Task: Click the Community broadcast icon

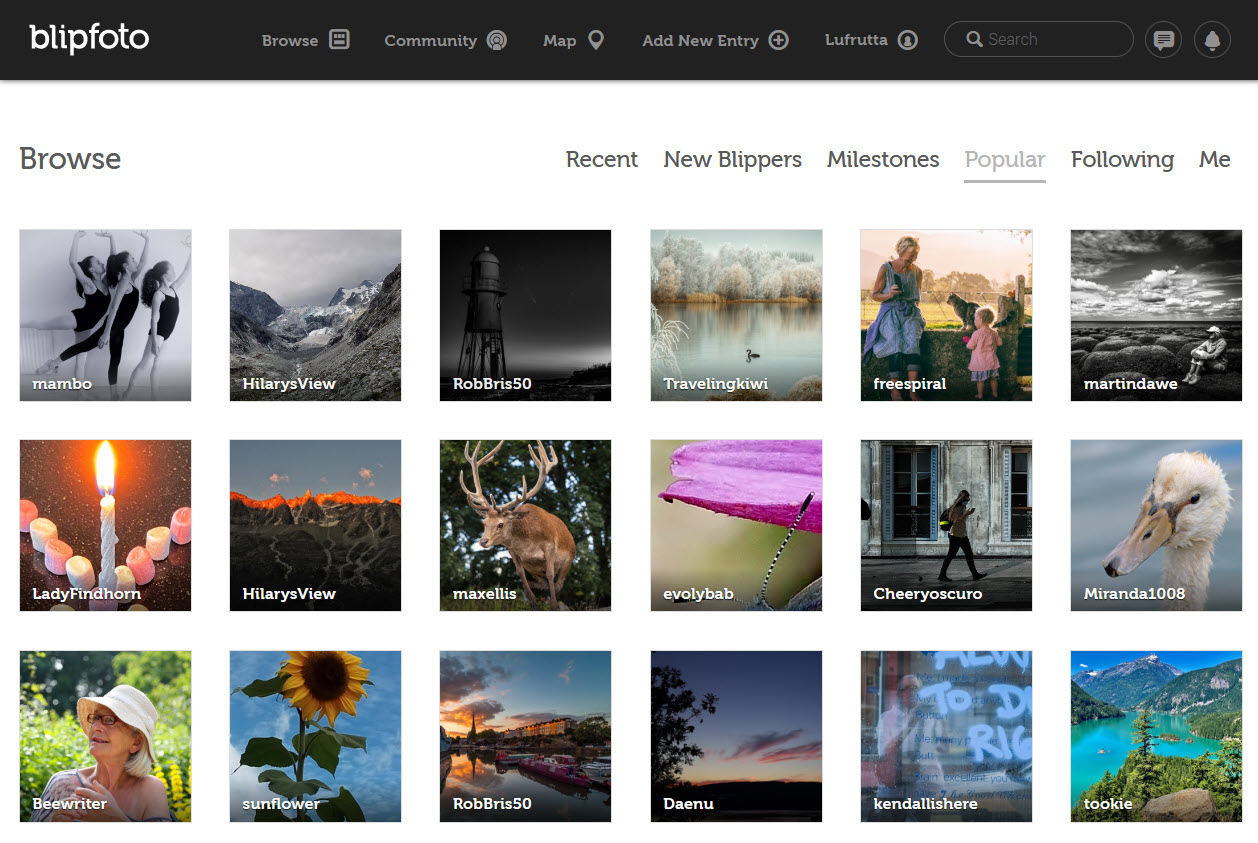Action: [x=496, y=40]
